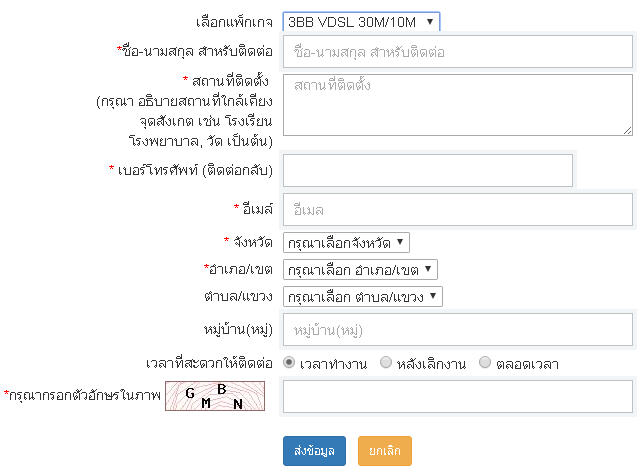Viewport: 641px width, 472px height.
Task: Select the ตลอดเวลา radio button
Action: pyautogui.click(x=485, y=363)
